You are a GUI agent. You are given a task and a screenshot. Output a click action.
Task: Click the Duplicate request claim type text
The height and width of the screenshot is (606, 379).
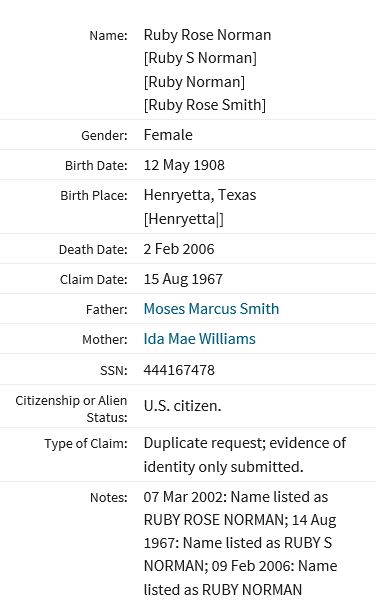(245, 455)
